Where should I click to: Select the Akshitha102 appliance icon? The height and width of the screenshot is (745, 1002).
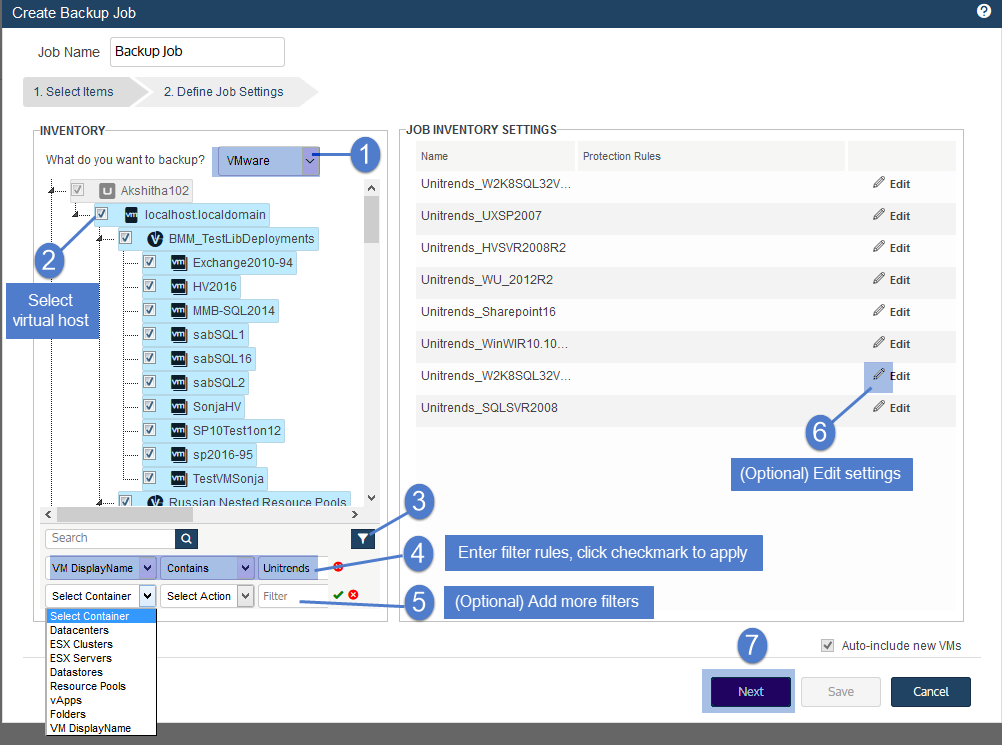tap(107, 190)
